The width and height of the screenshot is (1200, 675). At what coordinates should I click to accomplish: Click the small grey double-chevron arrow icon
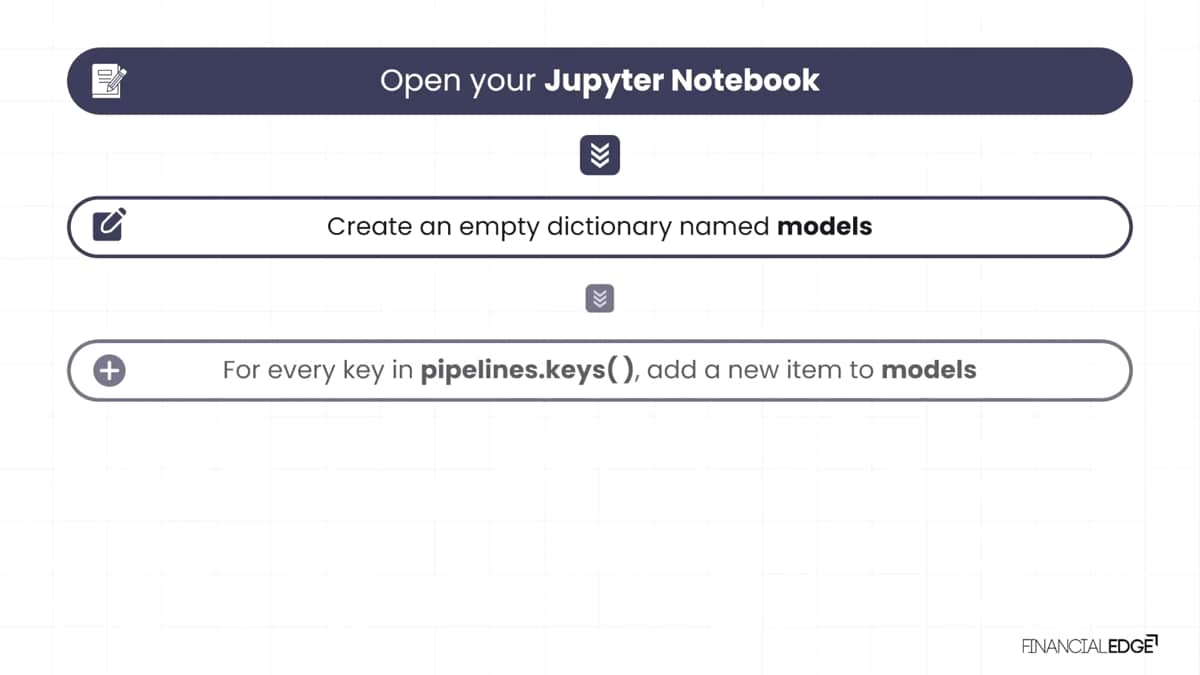600,298
